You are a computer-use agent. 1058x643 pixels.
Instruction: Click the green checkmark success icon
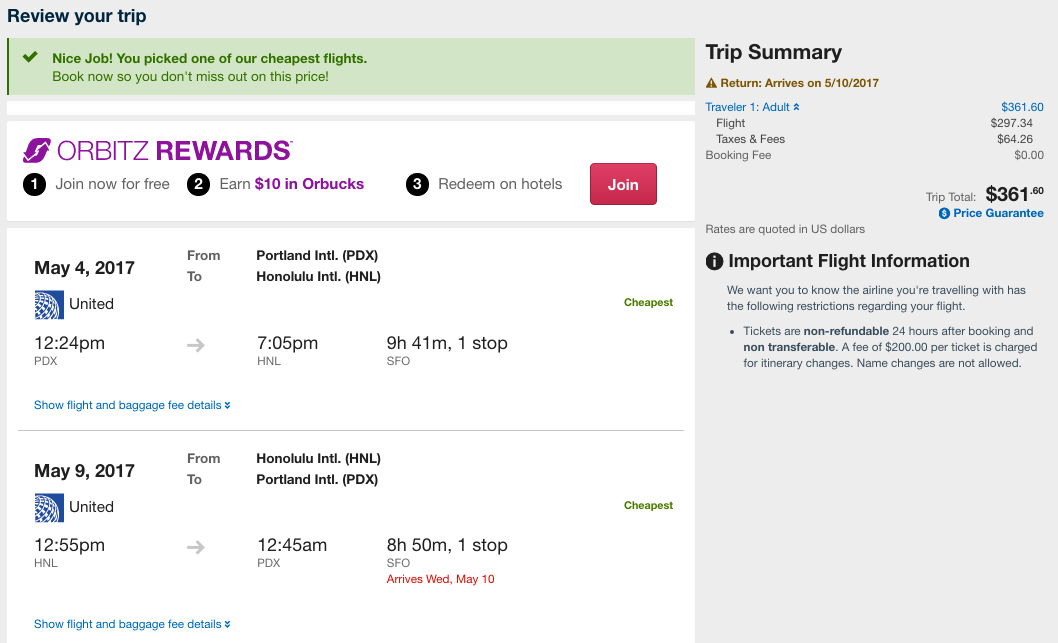coord(30,58)
